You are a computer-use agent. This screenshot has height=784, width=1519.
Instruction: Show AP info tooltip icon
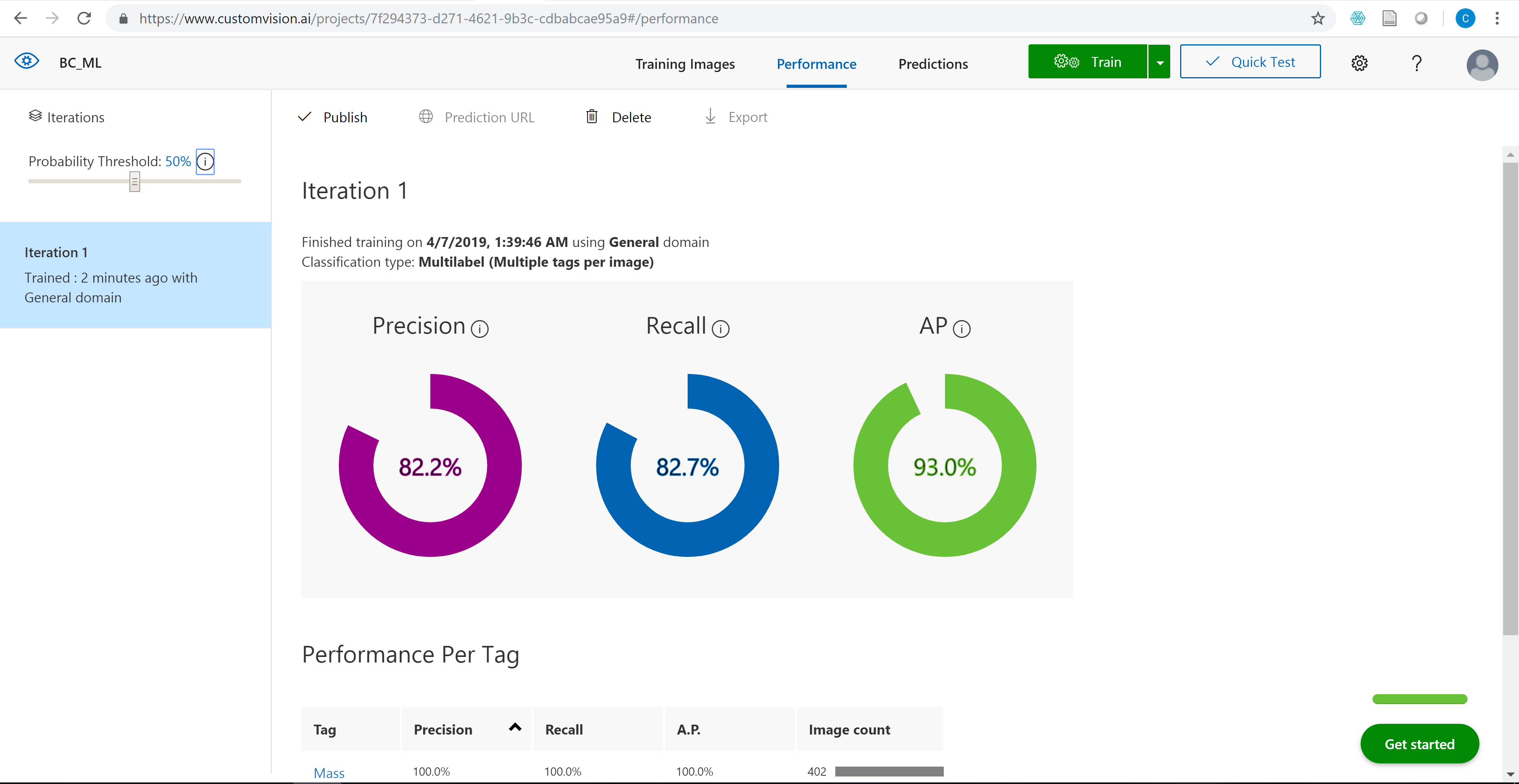pos(962,329)
